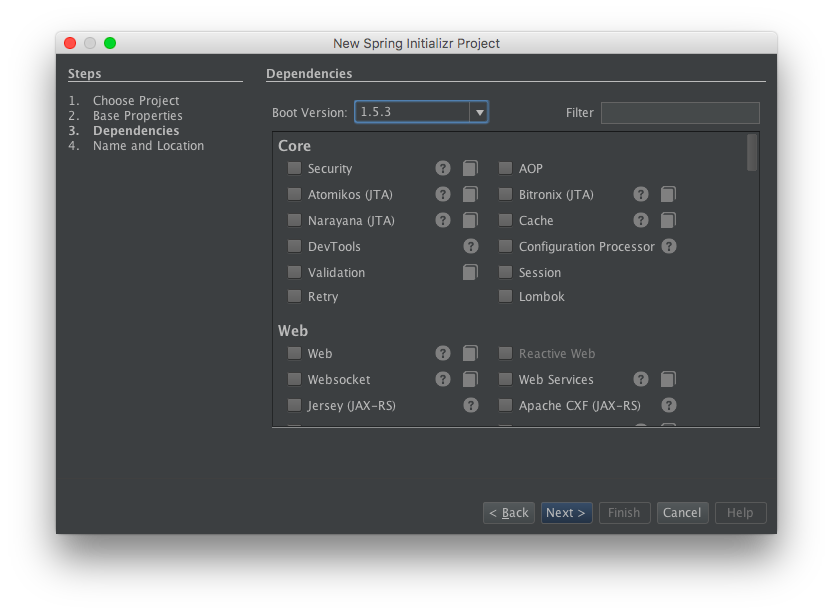Click the Core section heading
This screenshot has height=614, width=833.
click(x=294, y=146)
